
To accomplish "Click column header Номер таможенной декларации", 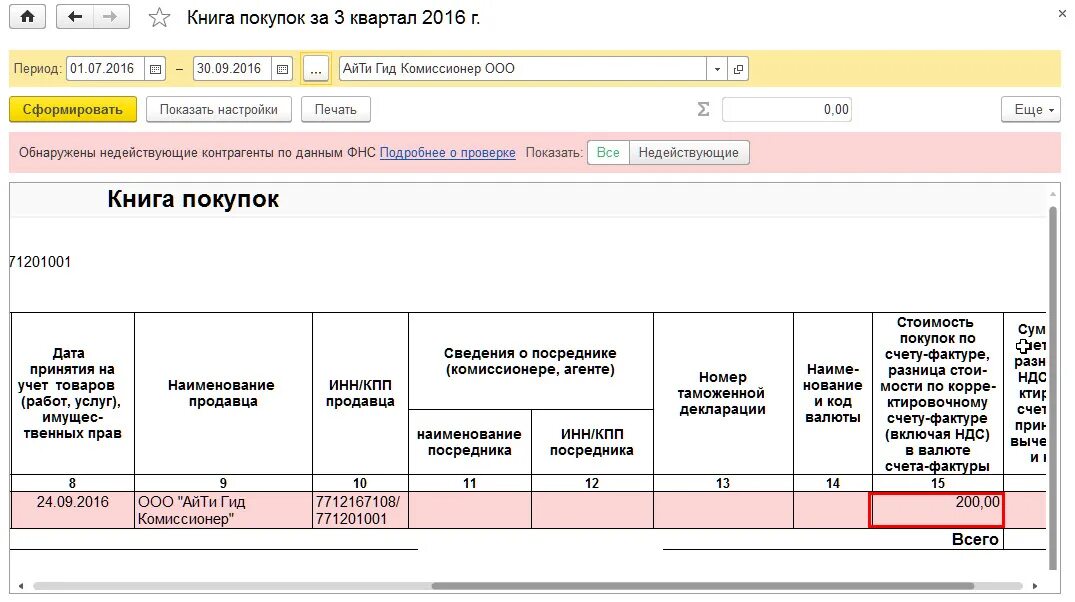I will coord(723,394).
